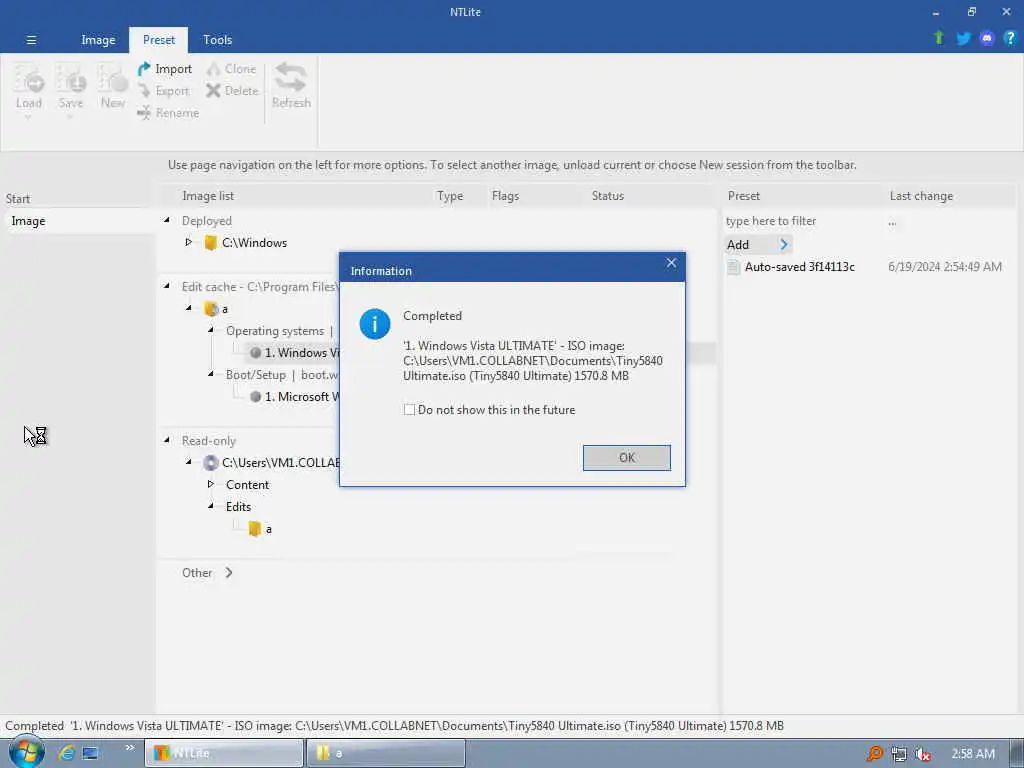Collapse the Boot/Setup node
1024x768 pixels.
(210, 374)
